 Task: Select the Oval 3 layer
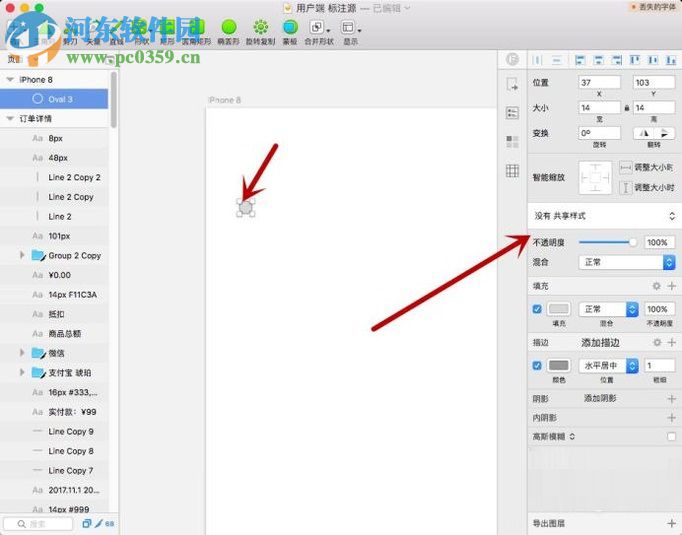54,99
